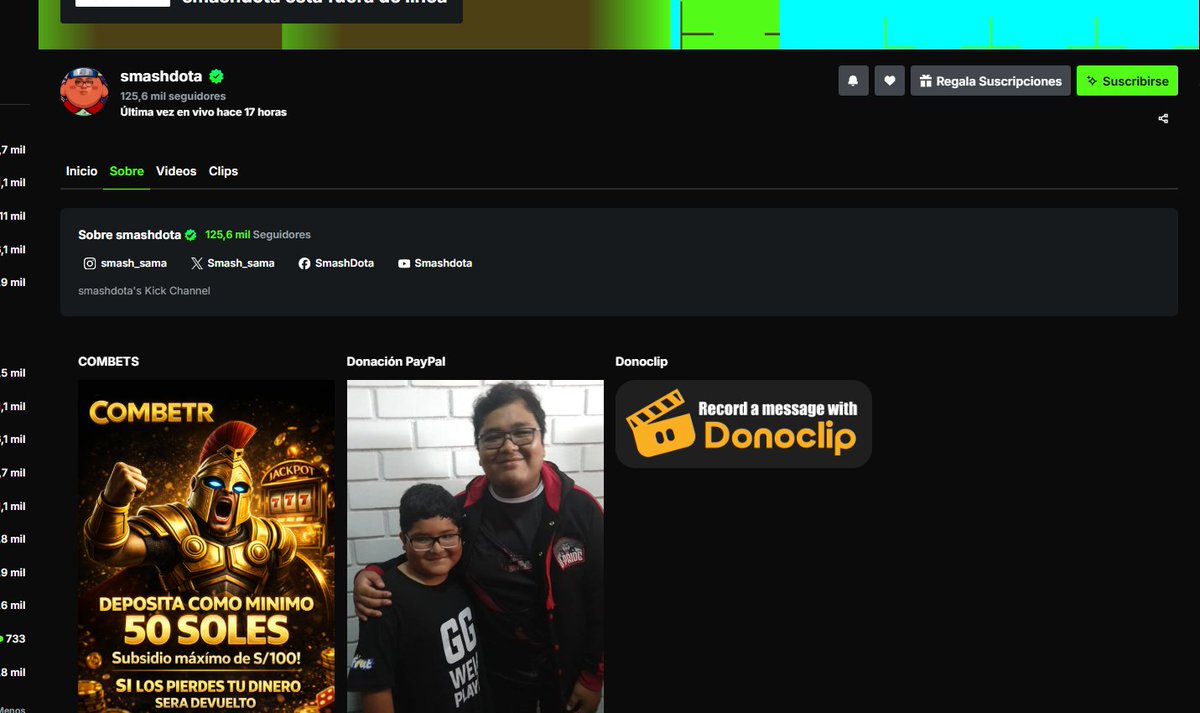Screen dimensions: 1200x713
Task: Click 'Sobre smashdota' panel heading
Action: point(130,235)
